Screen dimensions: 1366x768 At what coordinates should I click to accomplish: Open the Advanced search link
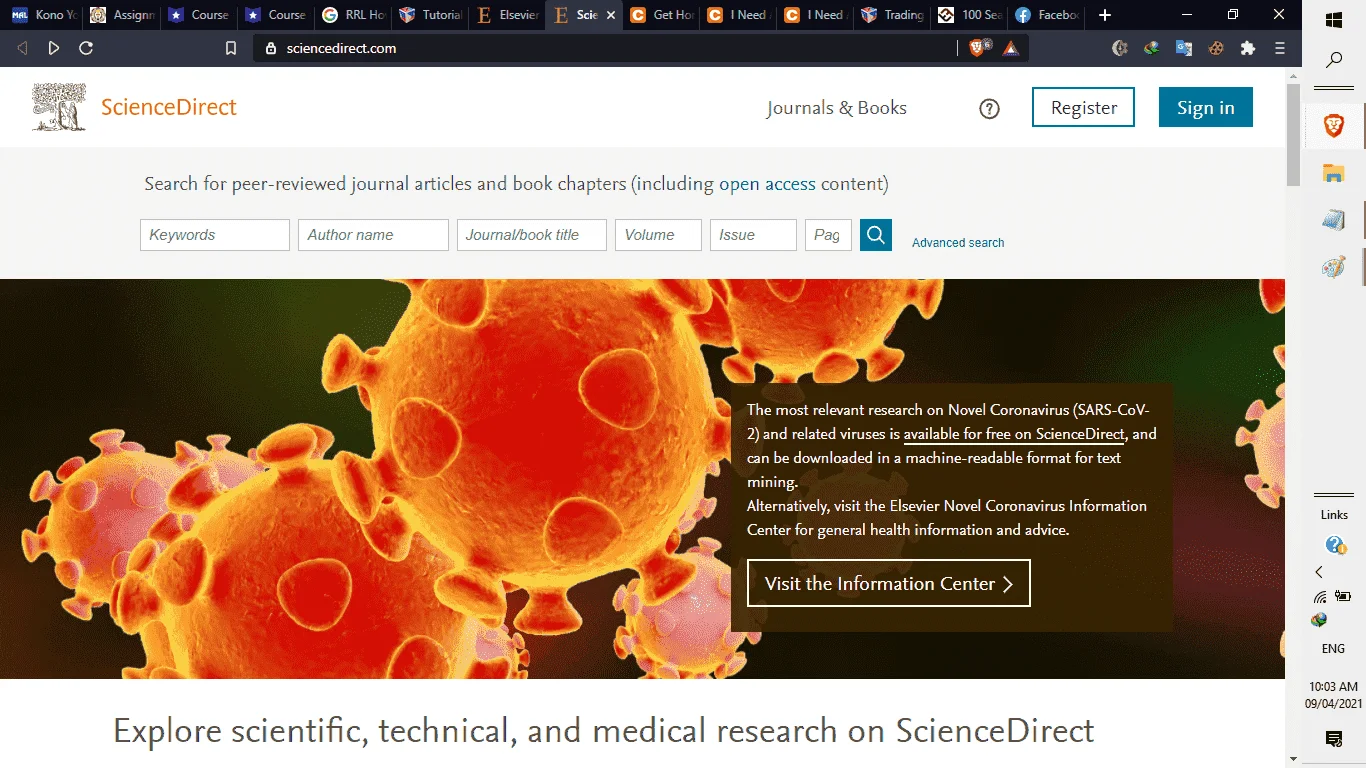[x=958, y=242]
